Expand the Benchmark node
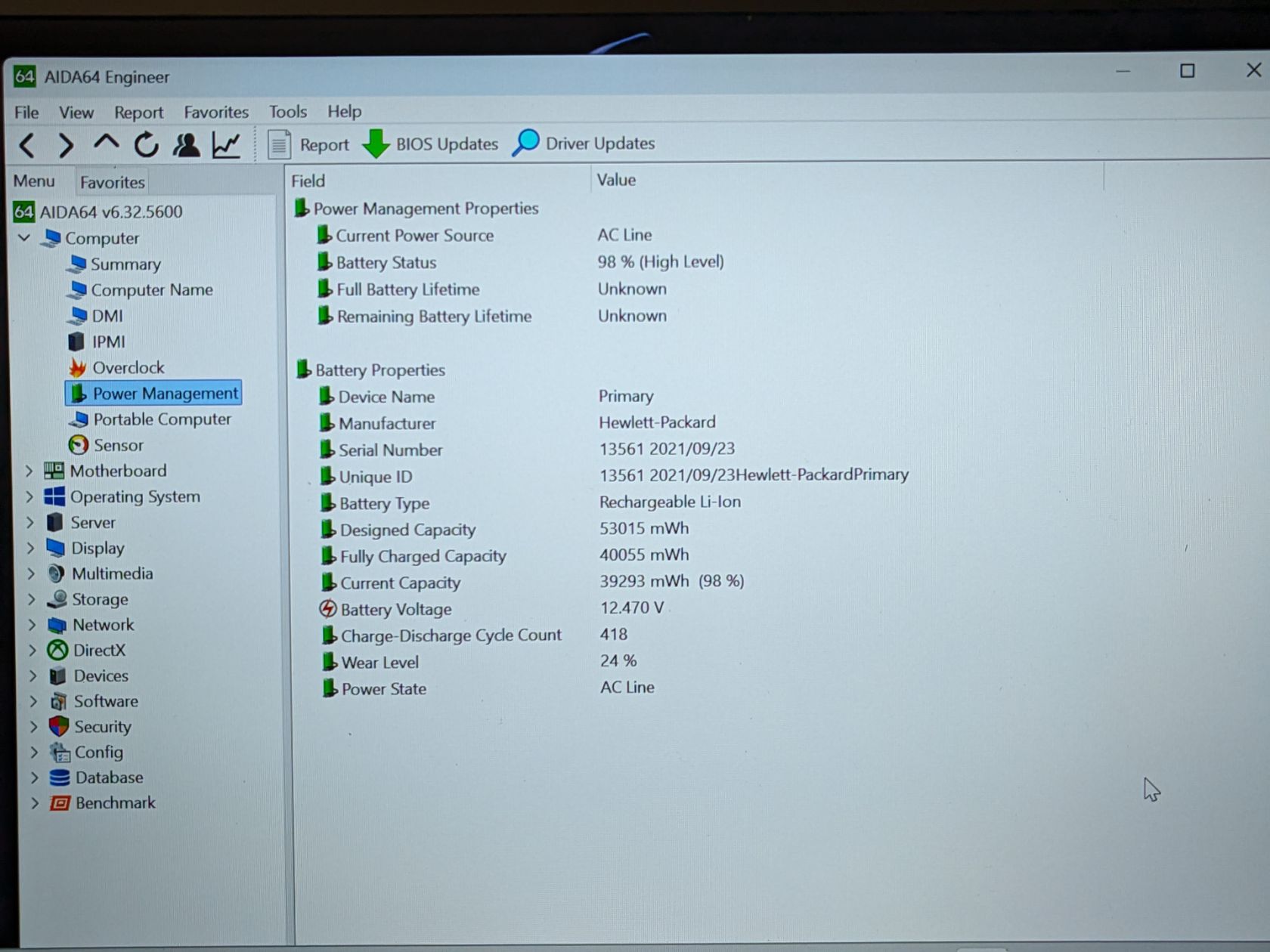The image size is (1270, 952). tap(34, 803)
